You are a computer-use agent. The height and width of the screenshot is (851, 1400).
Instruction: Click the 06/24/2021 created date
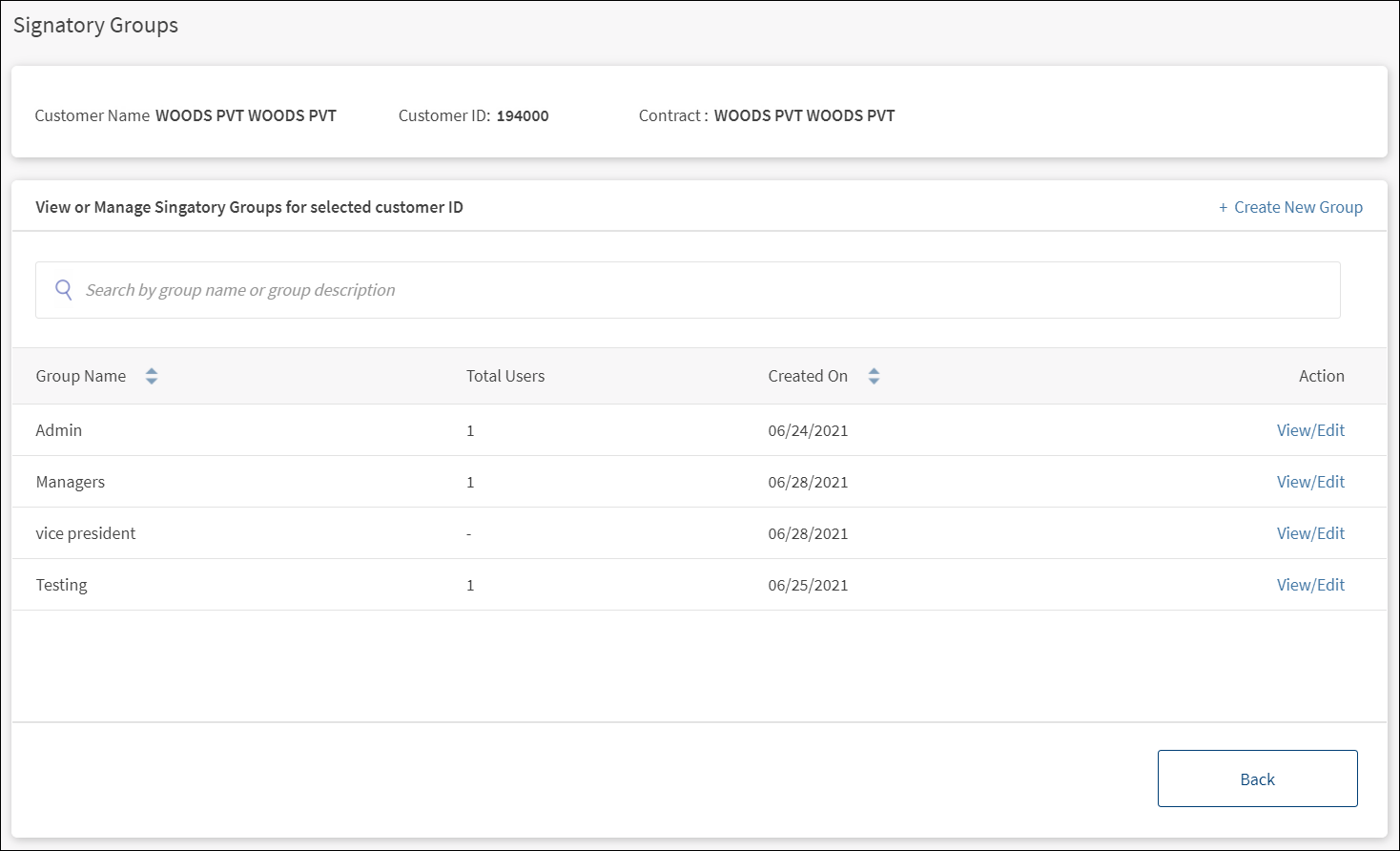[808, 430]
